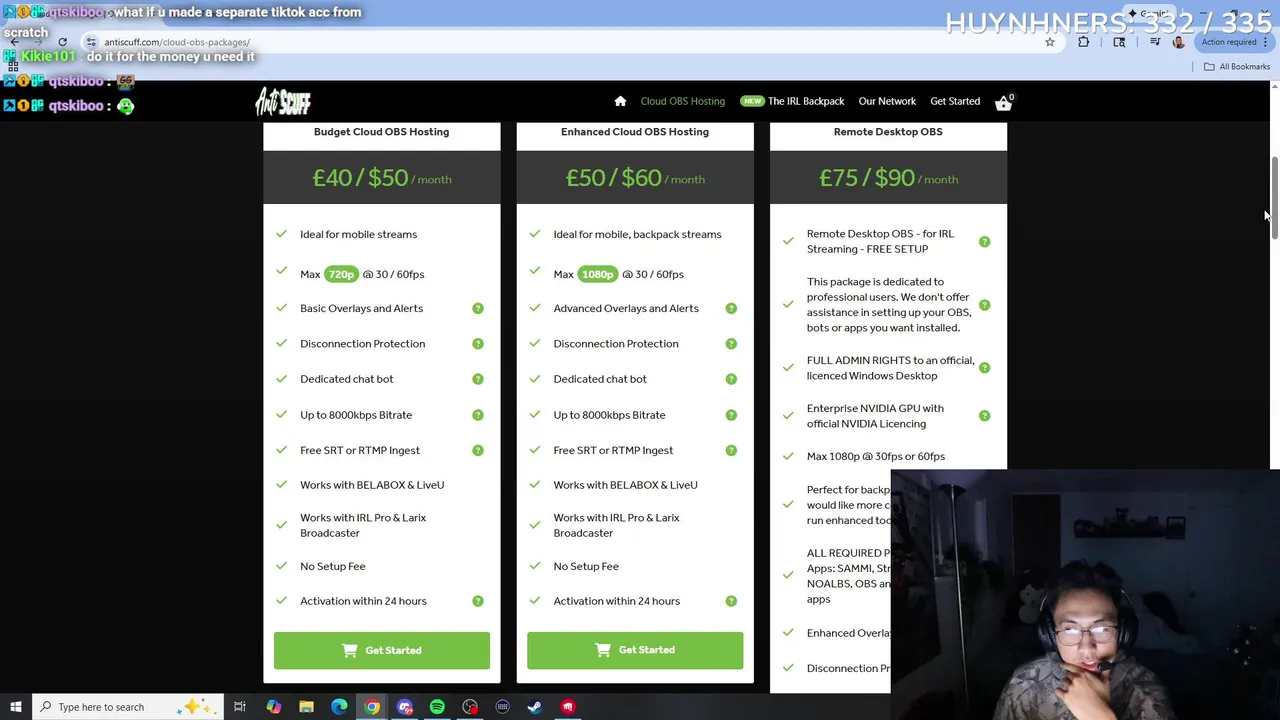This screenshot has height=720, width=1280.
Task: Open Chrome media controls icon
Action: point(1154,42)
